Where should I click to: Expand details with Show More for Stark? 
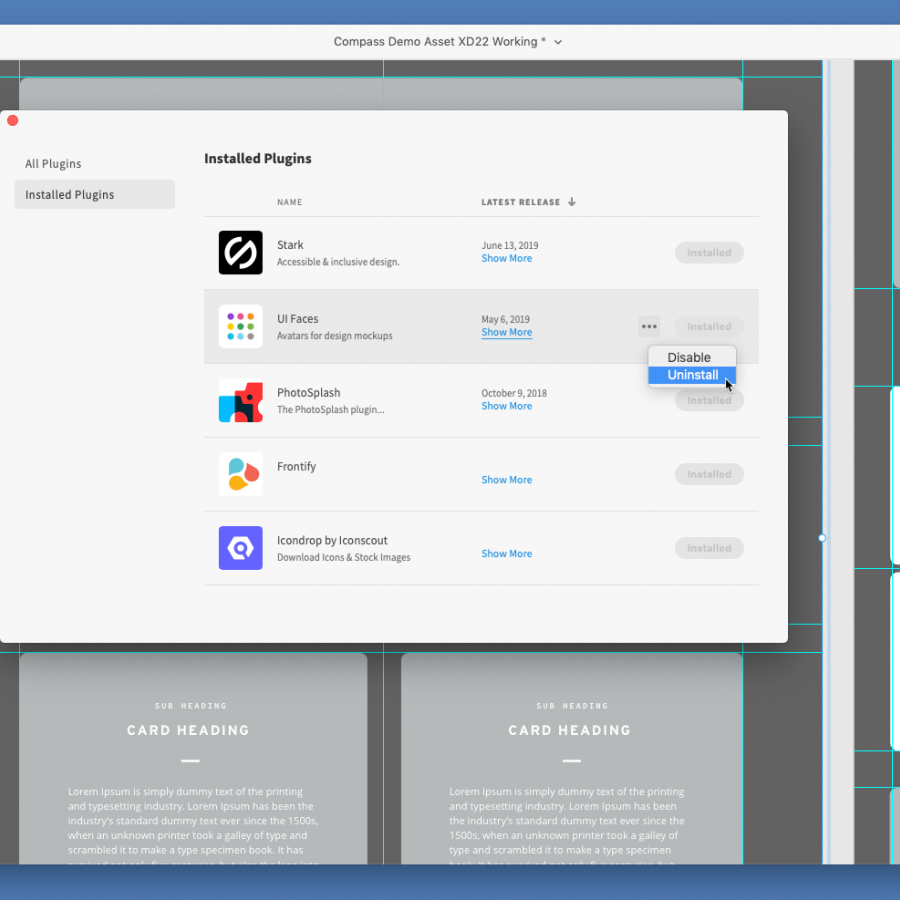[506, 258]
